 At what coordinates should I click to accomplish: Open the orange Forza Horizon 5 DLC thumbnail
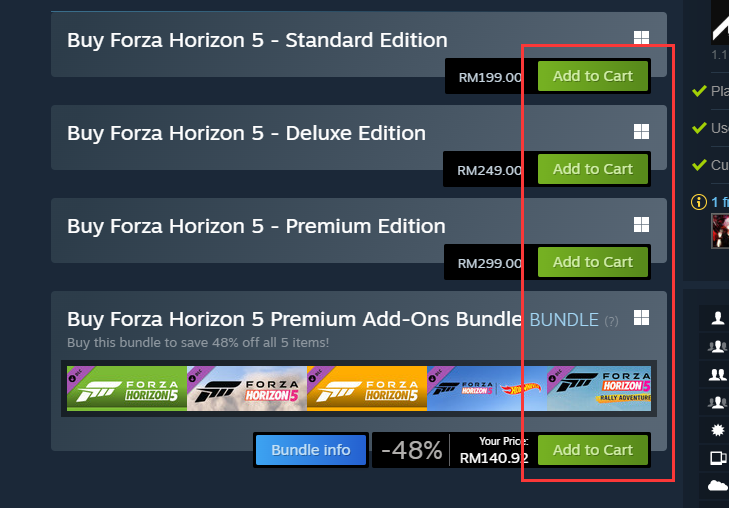pyautogui.click(x=367, y=389)
